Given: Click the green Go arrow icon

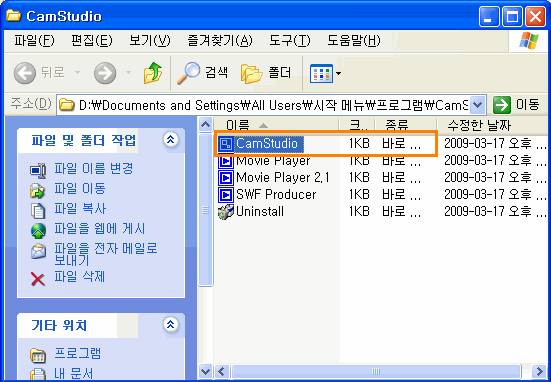Looking at the screenshot, I should tap(502, 105).
